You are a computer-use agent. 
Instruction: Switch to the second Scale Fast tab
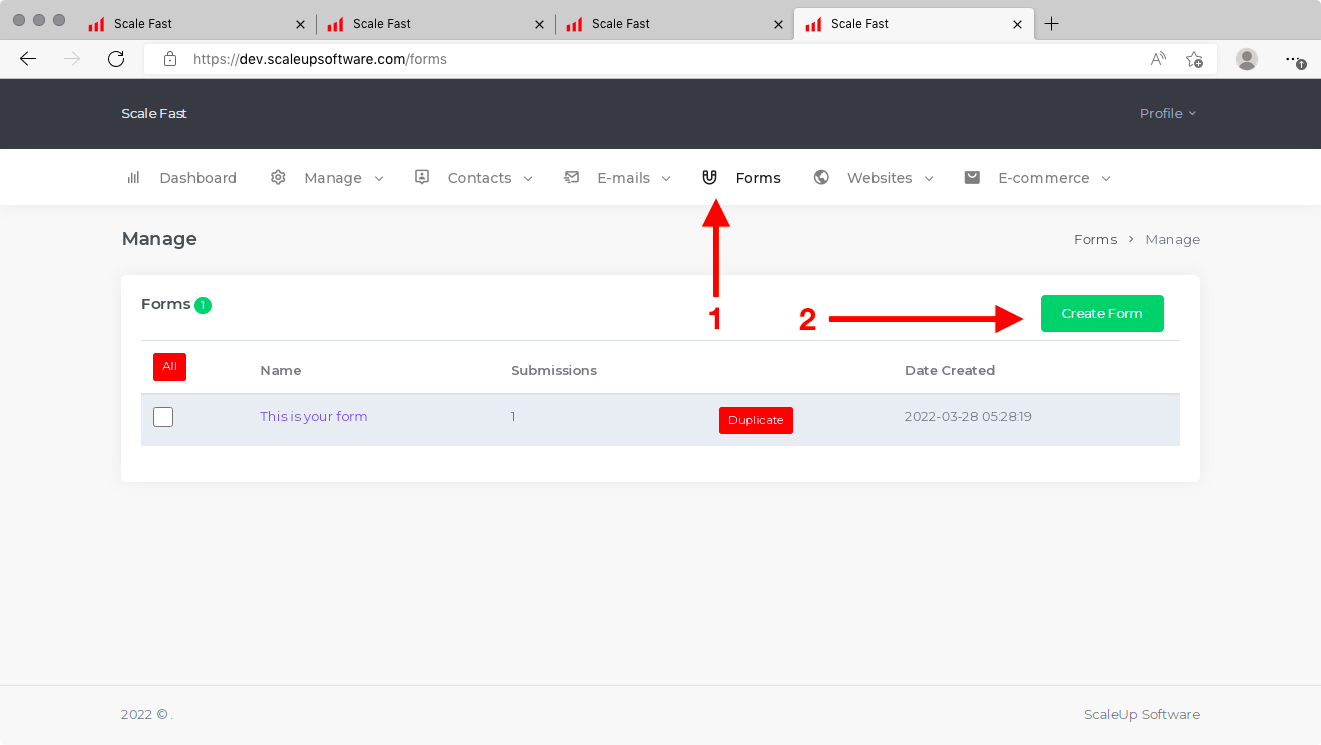tap(435, 24)
